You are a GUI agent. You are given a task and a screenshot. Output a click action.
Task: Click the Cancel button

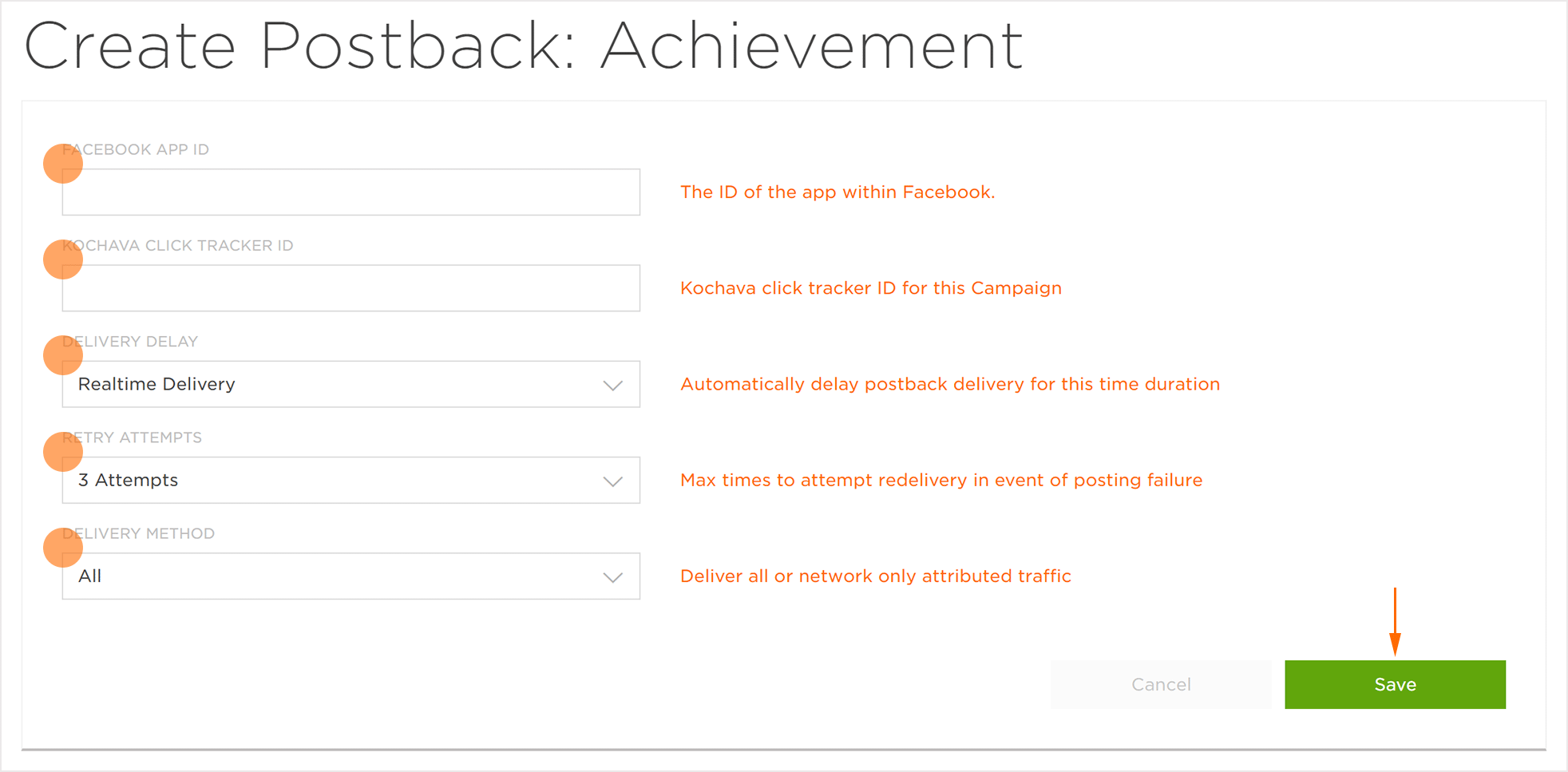(x=1161, y=684)
